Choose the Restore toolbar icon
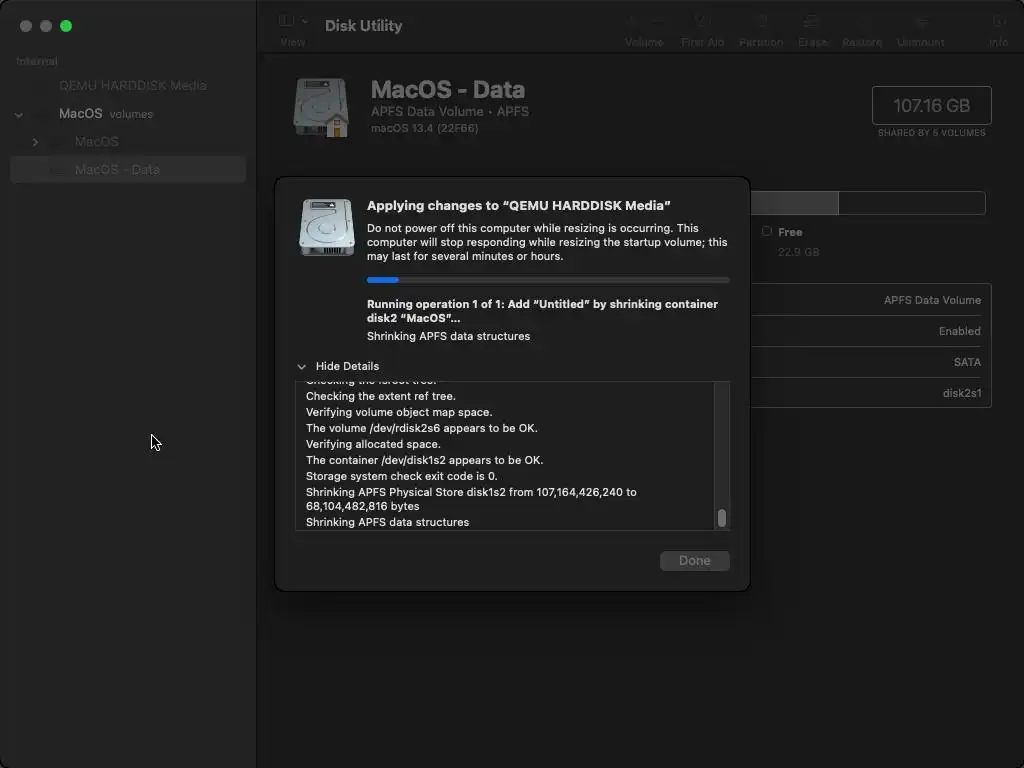Image resolution: width=1024 pixels, height=768 pixels. pos(862,21)
